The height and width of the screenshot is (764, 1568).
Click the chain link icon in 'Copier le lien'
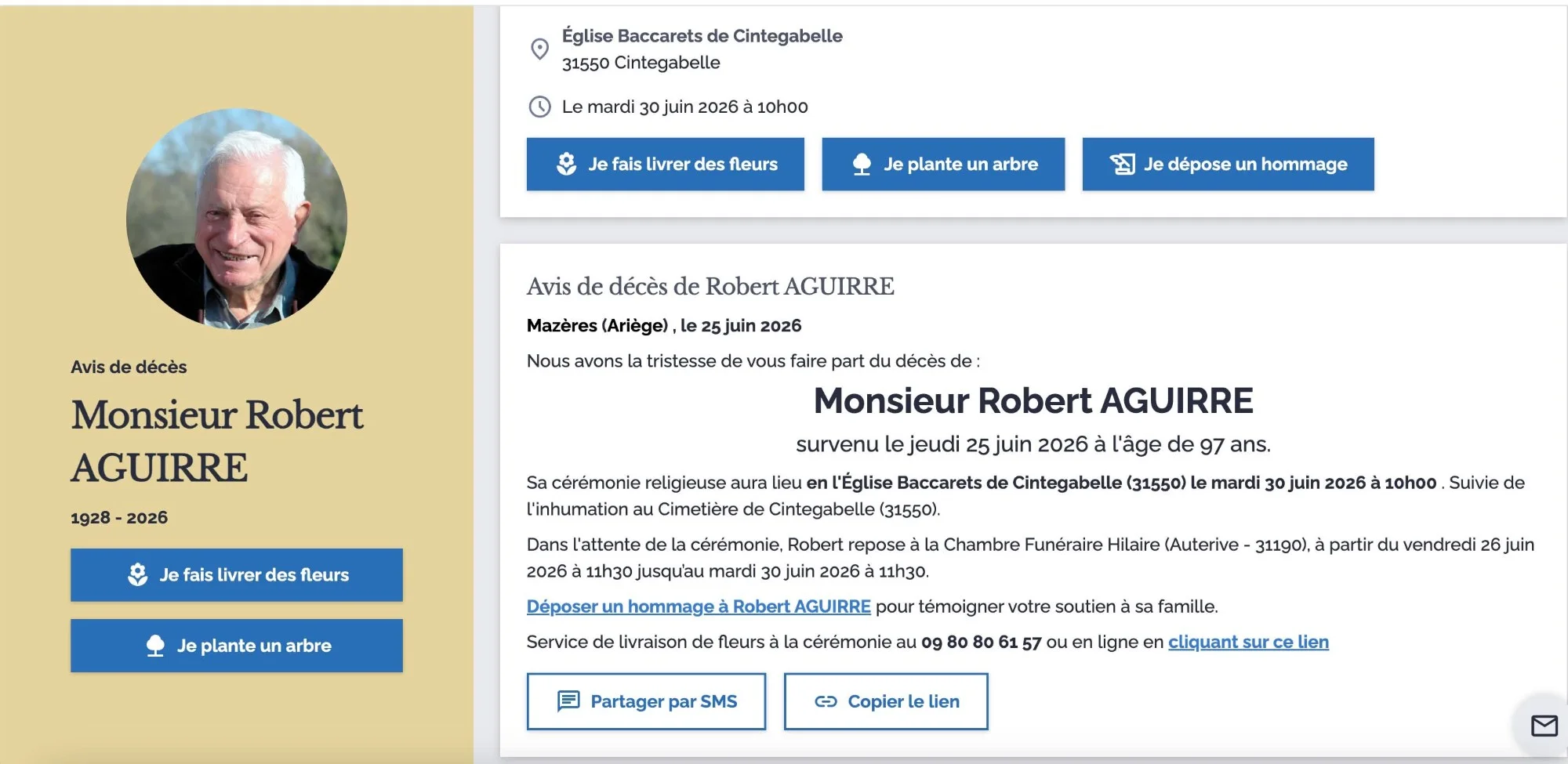click(x=826, y=701)
